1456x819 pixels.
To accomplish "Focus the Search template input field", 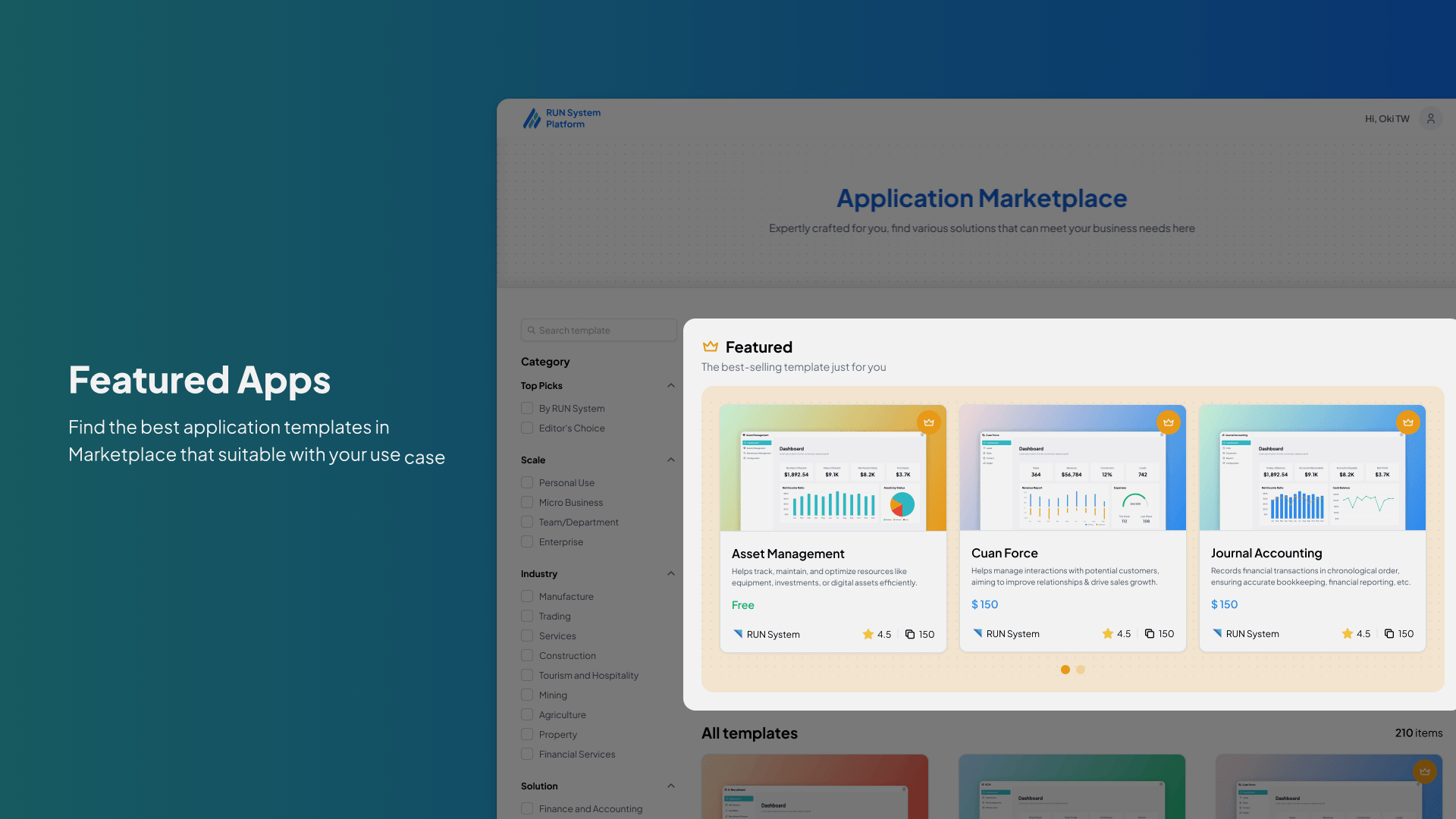I will (x=599, y=331).
